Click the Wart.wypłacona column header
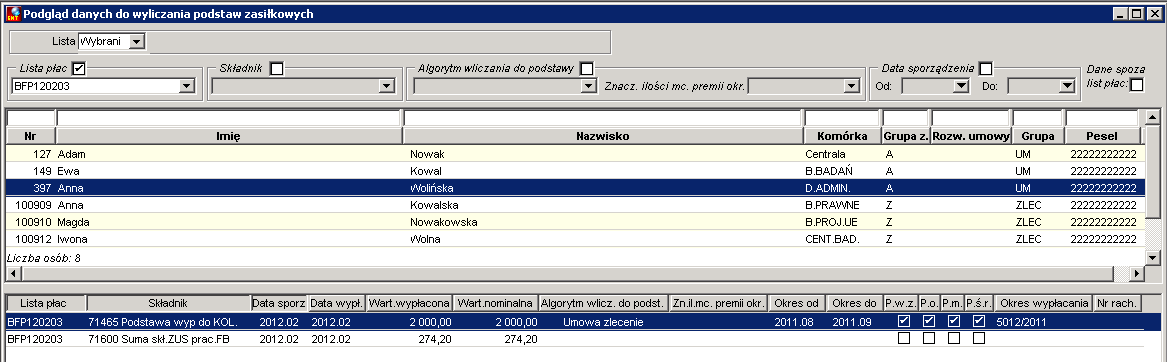The width and height of the screenshot is (1167, 362). tap(409, 303)
